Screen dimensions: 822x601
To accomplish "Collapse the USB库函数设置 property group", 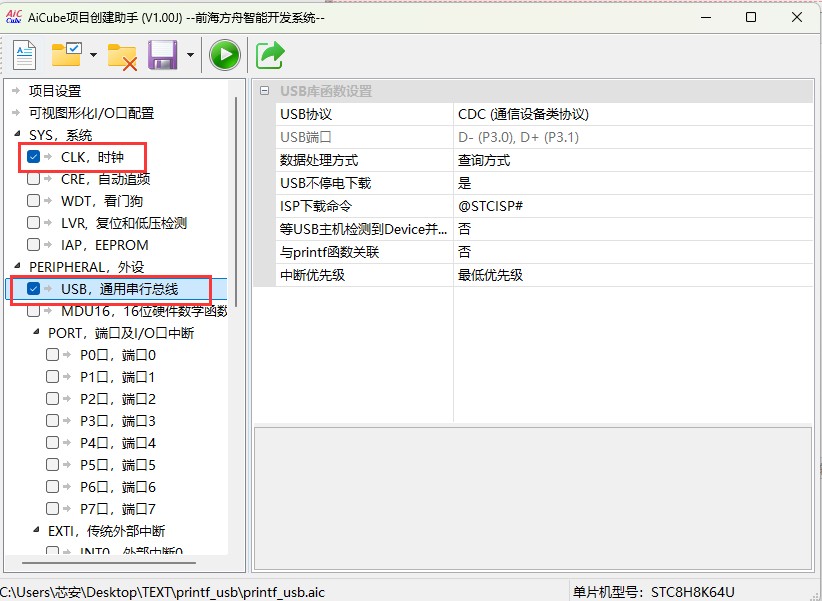I will (265, 91).
